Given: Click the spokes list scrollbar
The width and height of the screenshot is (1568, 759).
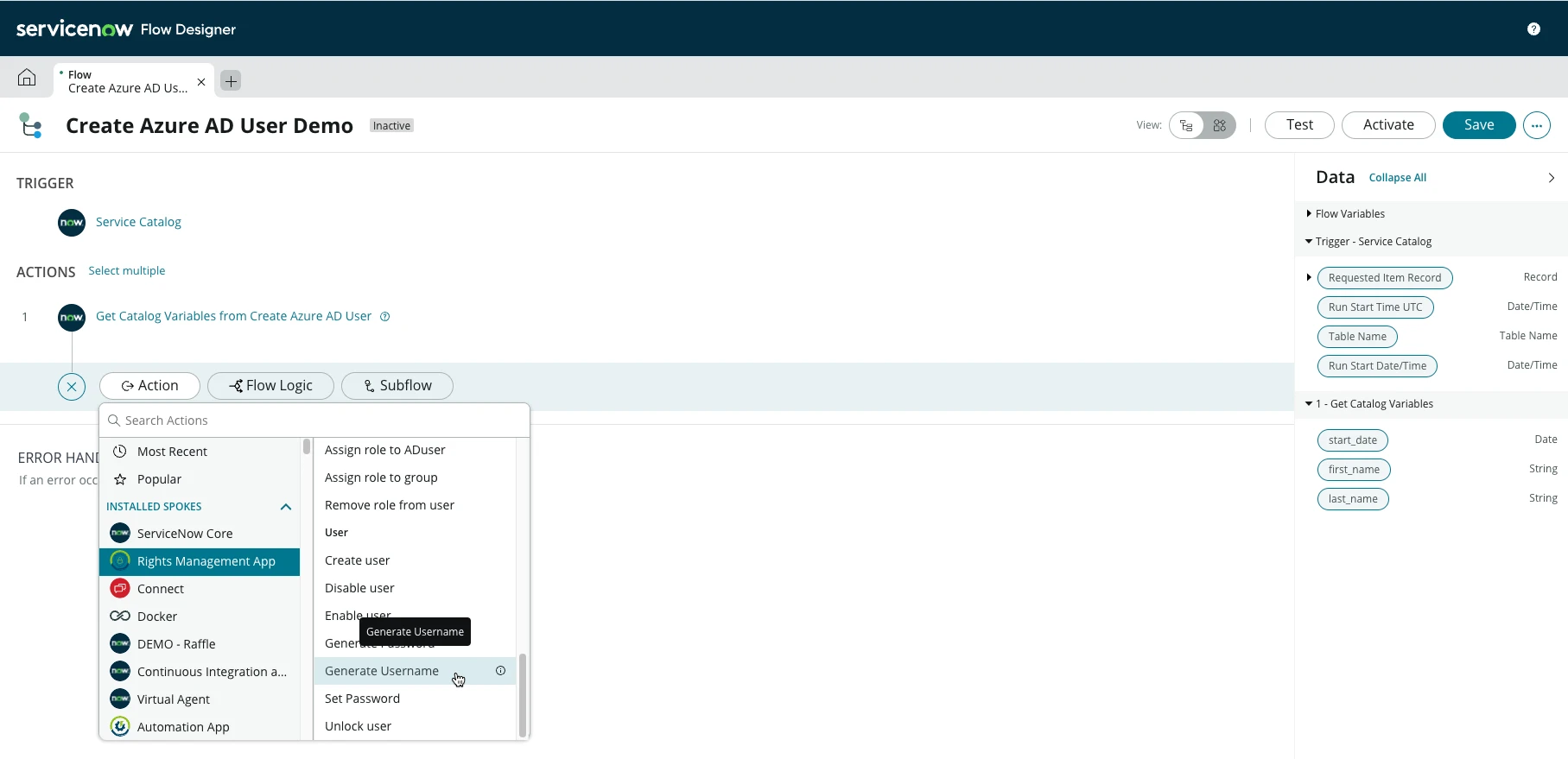Looking at the screenshot, I should coord(306,446).
